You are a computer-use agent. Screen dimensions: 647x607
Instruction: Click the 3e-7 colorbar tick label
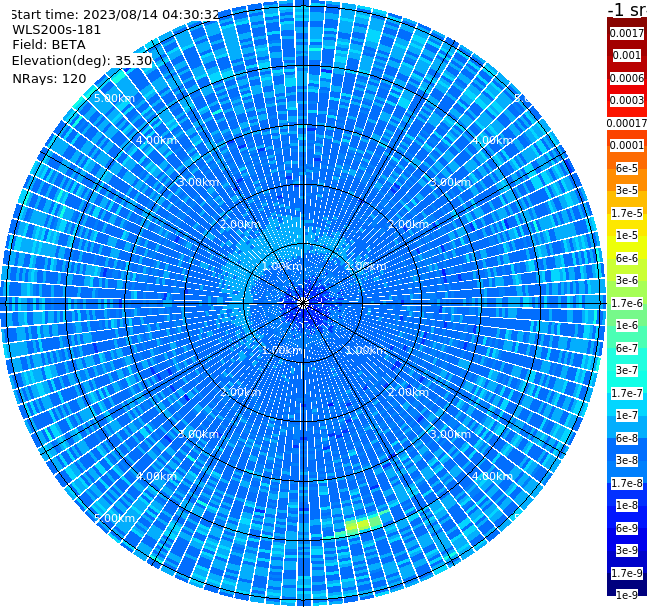point(627,370)
